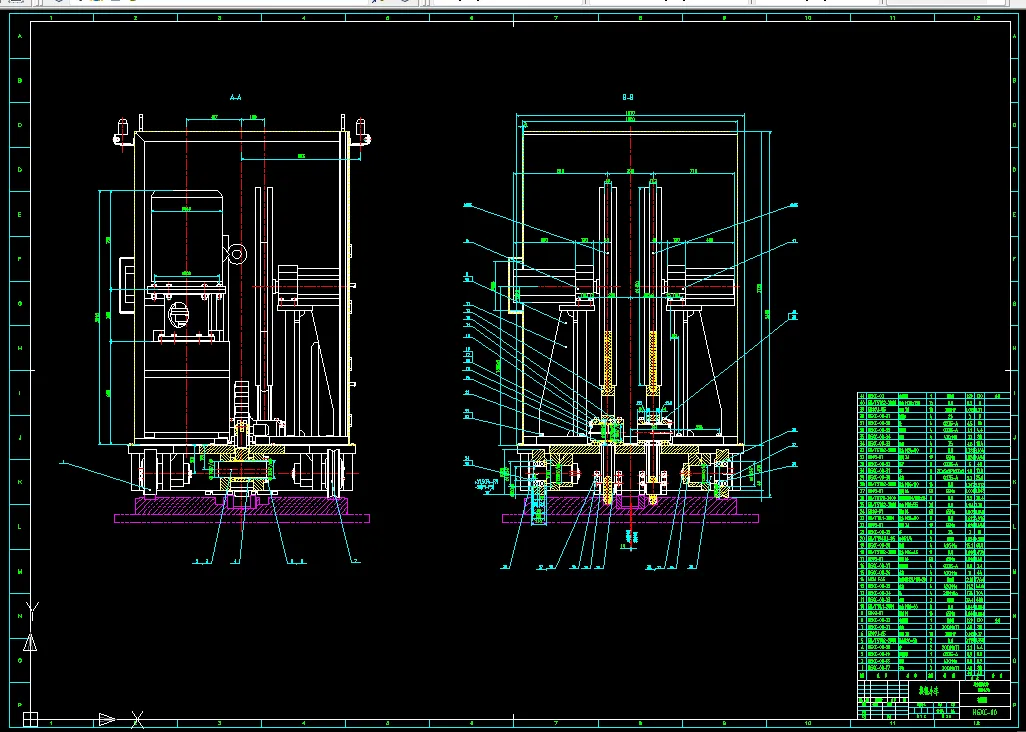Select the magenta base plate under section A-A
The height and width of the screenshot is (732, 1026).
(242, 519)
